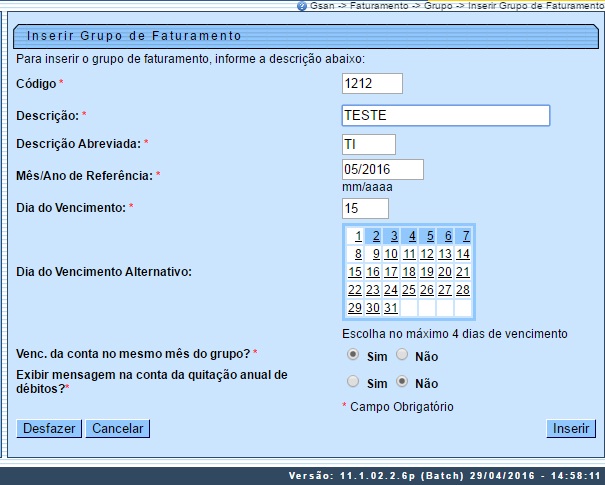
Task: Choose day 22 in the alternative due-date calendar
Action: (x=355, y=290)
